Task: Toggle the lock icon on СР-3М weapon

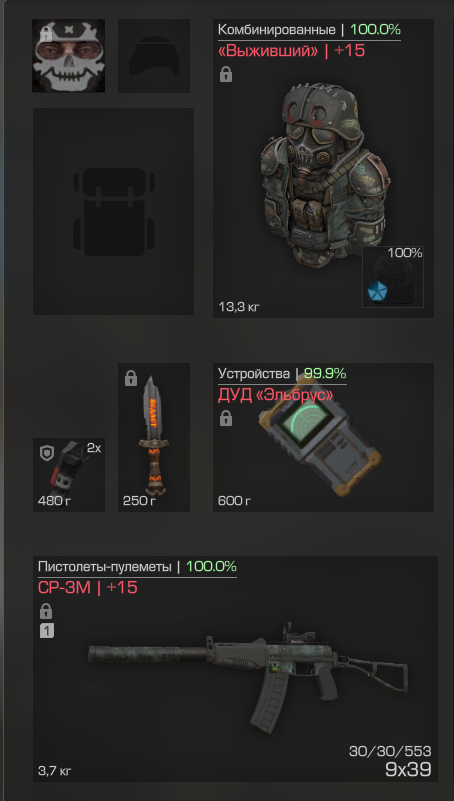Action: point(46,611)
